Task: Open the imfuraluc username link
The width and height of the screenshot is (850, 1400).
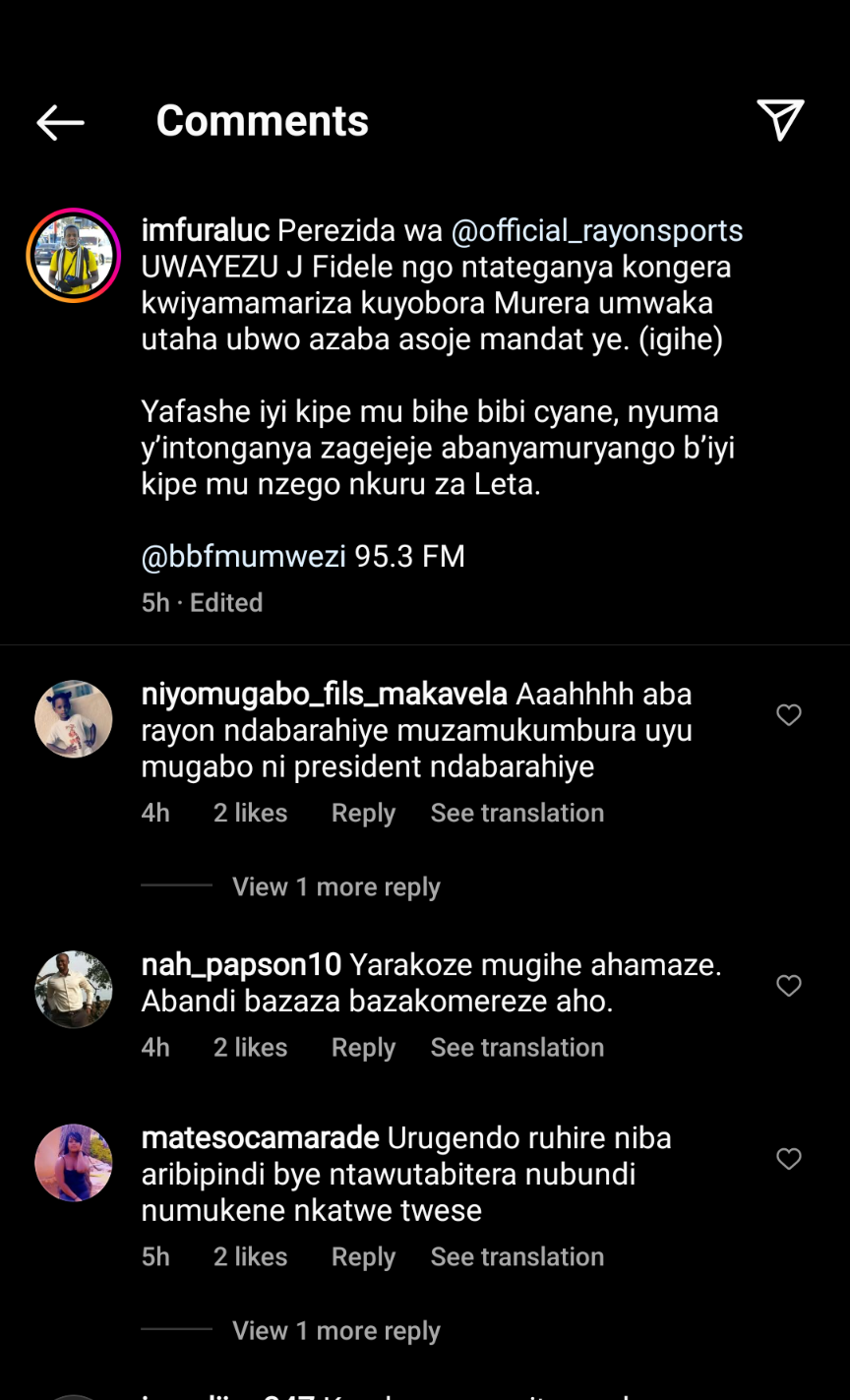Action: pyautogui.click(x=205, y=231)
